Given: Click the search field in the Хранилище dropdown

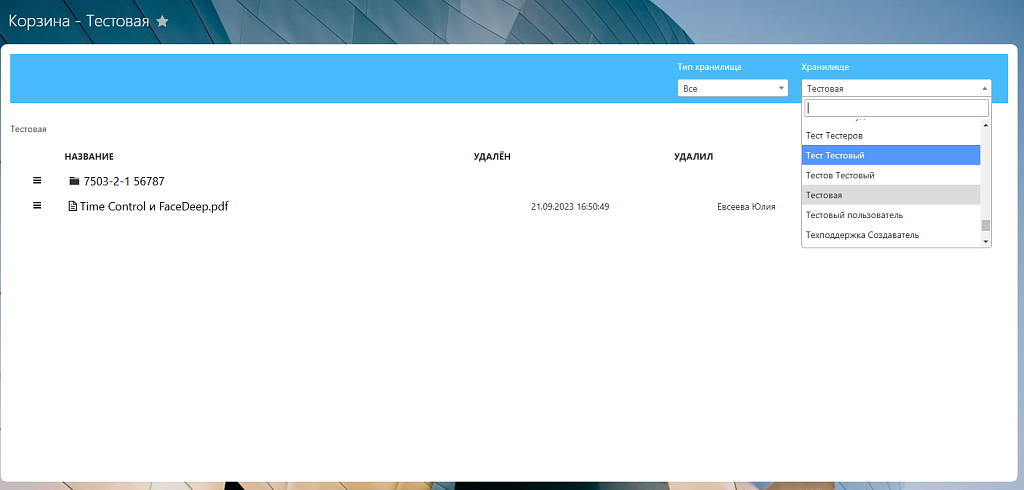Looking at the screenshot, I should (x=896, y=108).
